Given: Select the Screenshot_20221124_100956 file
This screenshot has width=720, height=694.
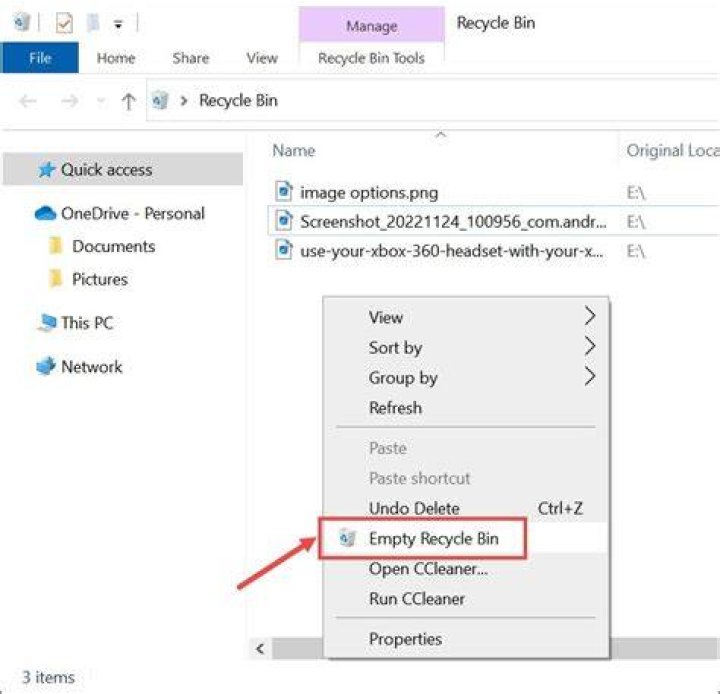Looking at the screenshot, I should [x=453, y=222].
